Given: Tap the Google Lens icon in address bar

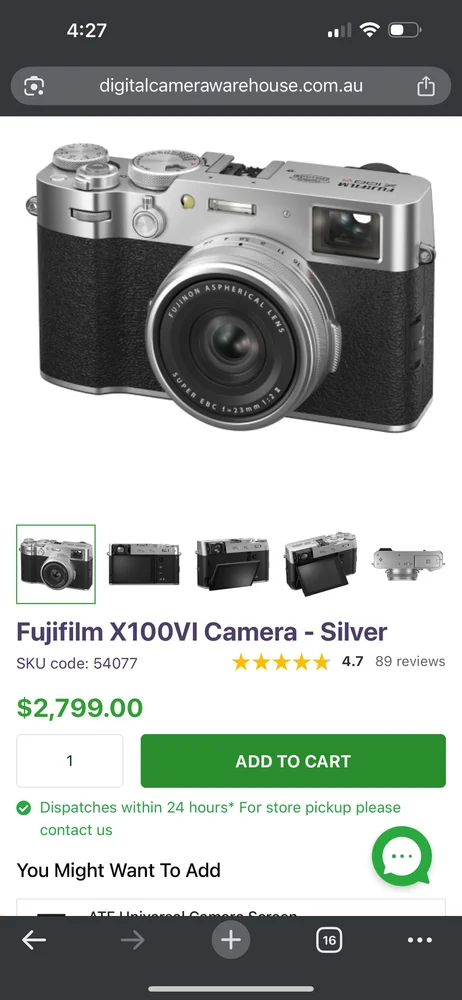Looking at the screenshot, I should [34, 85].
